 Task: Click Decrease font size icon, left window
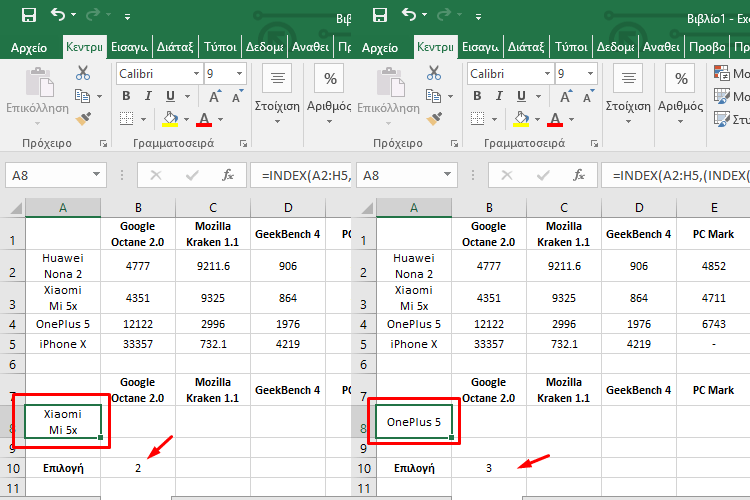tap(237, 96)
